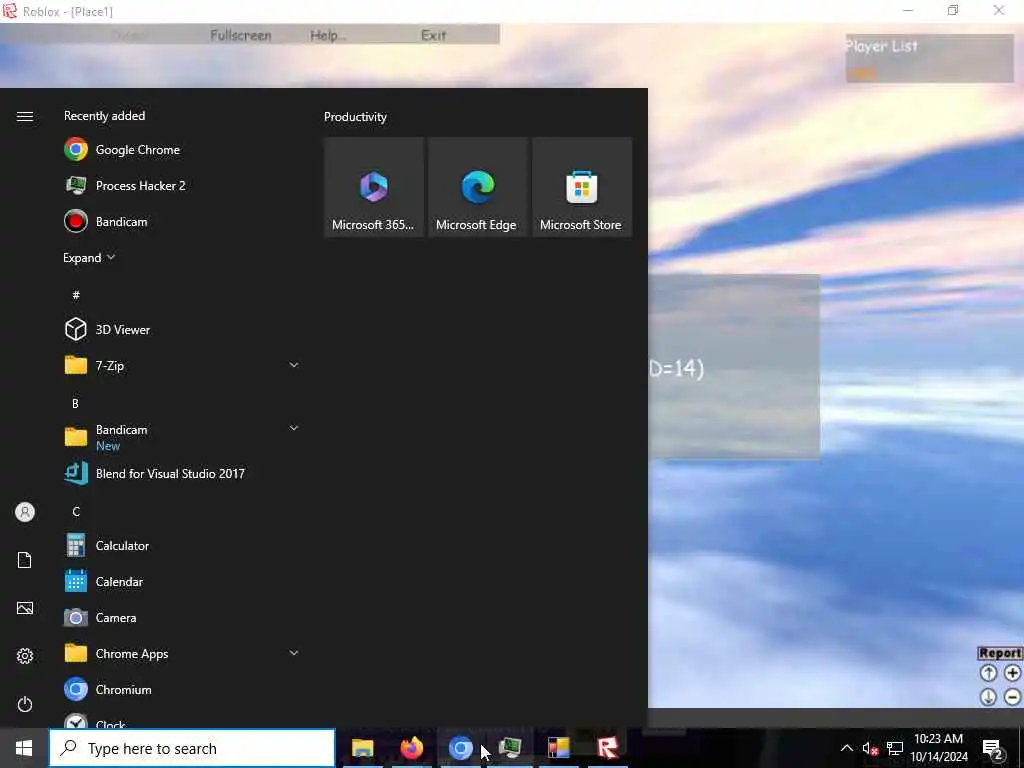This screenshot has height=768, width=1024.
Task: Open Firefox from the taskbar
Action: pyautogui.click(x=411, y=748)
